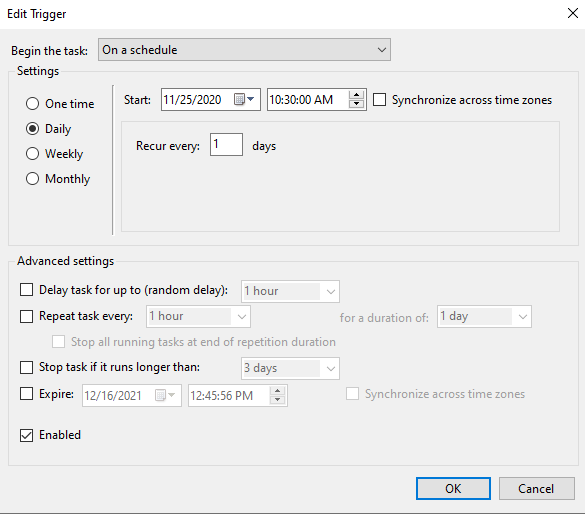Viewport: 585px width, 514px height.
Task: Click the Start time down spinner arrow
Action: pos(356,104)
